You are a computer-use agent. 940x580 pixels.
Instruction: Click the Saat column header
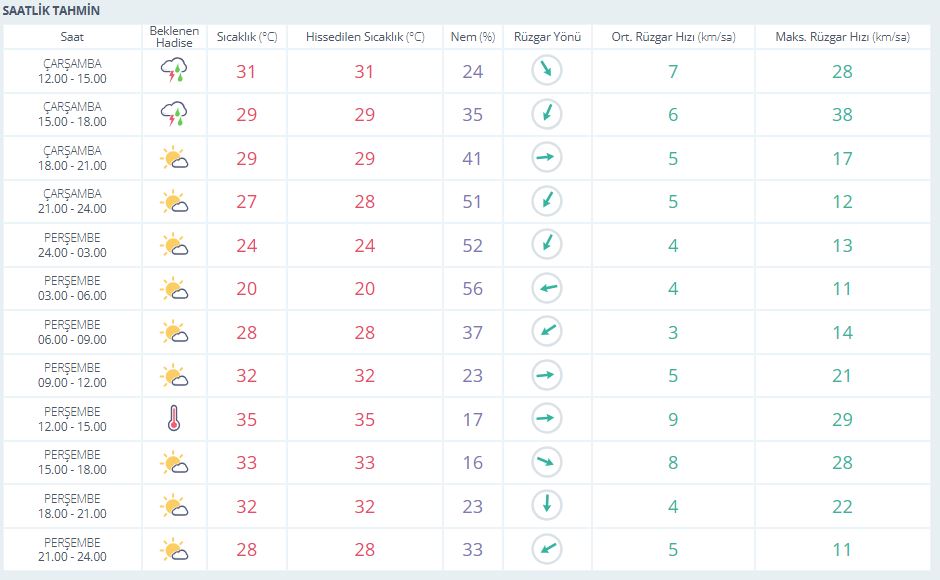(x=72, y=37)
